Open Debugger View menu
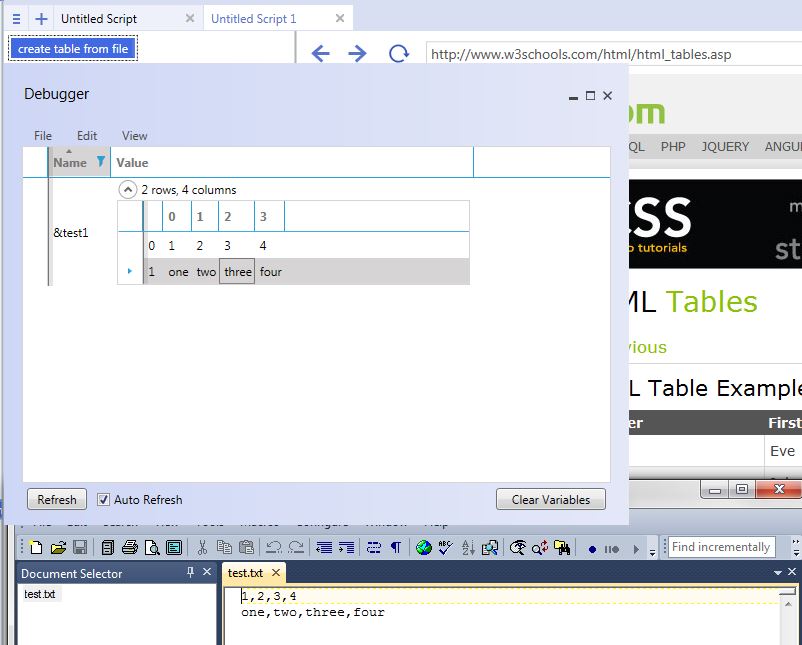802x645 pixels. point(135,136)
